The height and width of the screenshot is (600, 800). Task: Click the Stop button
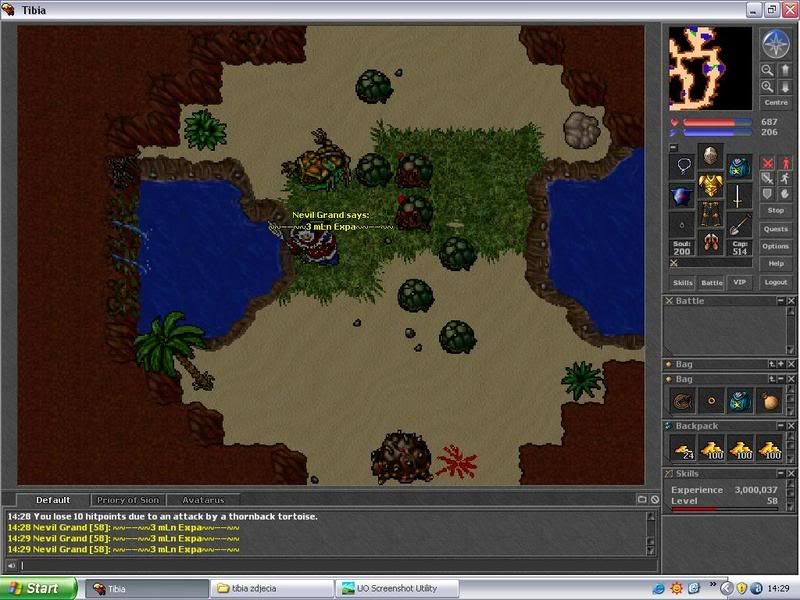[776, 210]
